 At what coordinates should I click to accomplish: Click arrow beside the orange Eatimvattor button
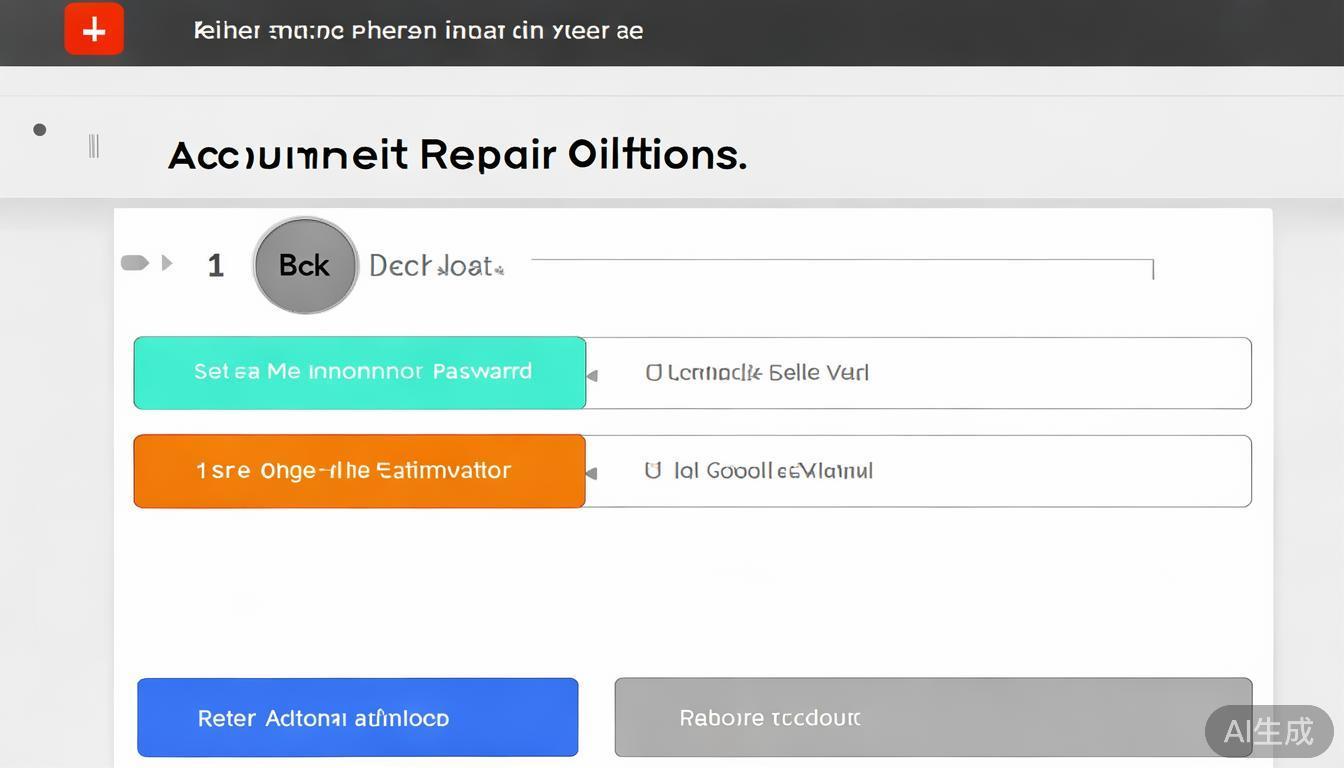tap(592, 473)
